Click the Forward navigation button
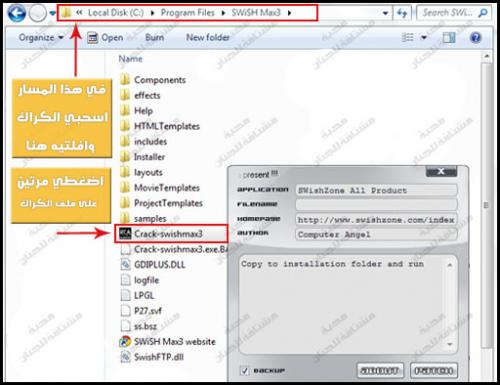This screenshot has height=385, width=500. [x=37, y=14]
